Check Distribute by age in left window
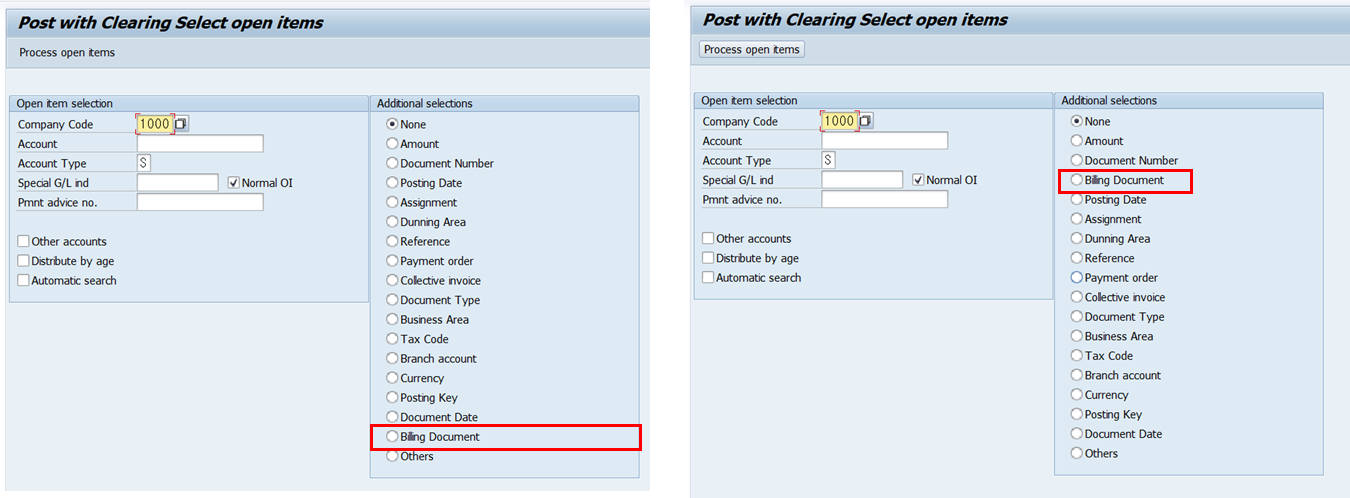The image size is (1350, 498). tap(24, 261)
